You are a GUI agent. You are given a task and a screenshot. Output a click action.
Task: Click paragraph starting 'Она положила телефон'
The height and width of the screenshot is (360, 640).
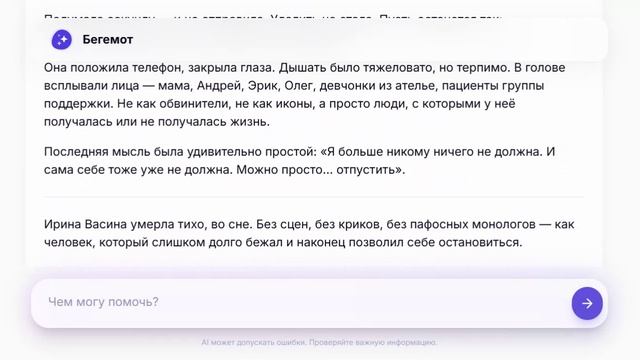(x=304, y=95)
